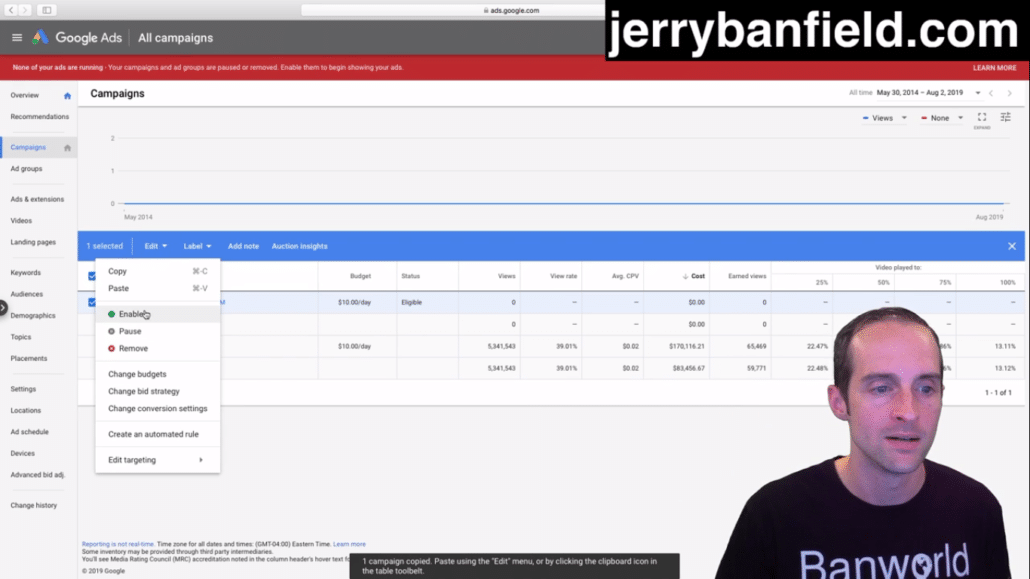Click Add note in toolbar
The width and height of the screenshot is (1030, 579).
pyautogui.click(x=243, y=246)
